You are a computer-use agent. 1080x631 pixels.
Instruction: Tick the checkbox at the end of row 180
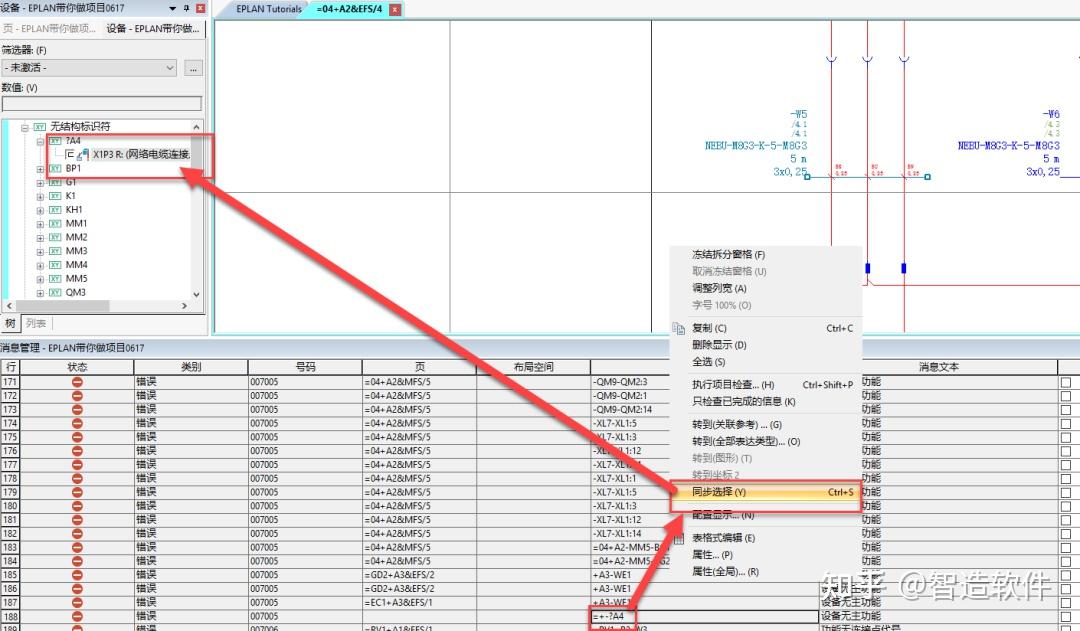pos(1066,506)
